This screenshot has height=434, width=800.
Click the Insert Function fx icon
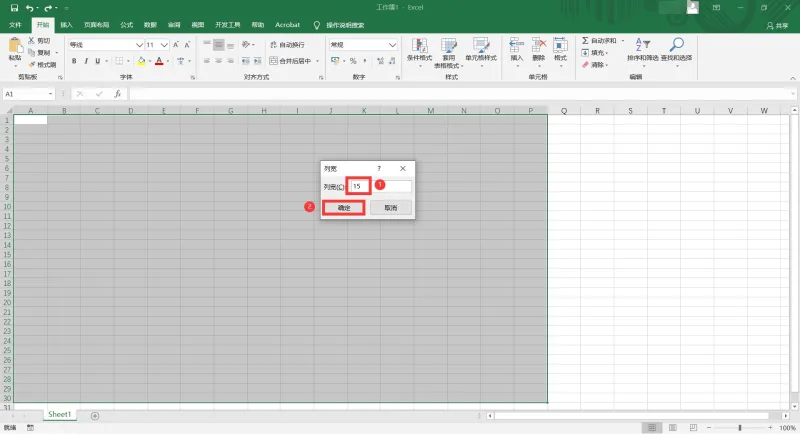tap(117, 94)
